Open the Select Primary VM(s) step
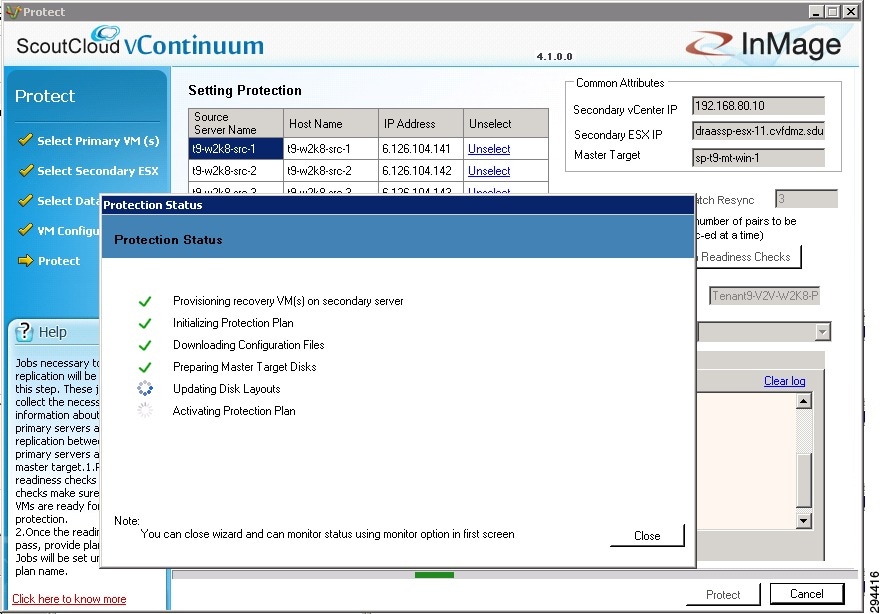This screenshot has height=614, width=880. tap(98, 140)
